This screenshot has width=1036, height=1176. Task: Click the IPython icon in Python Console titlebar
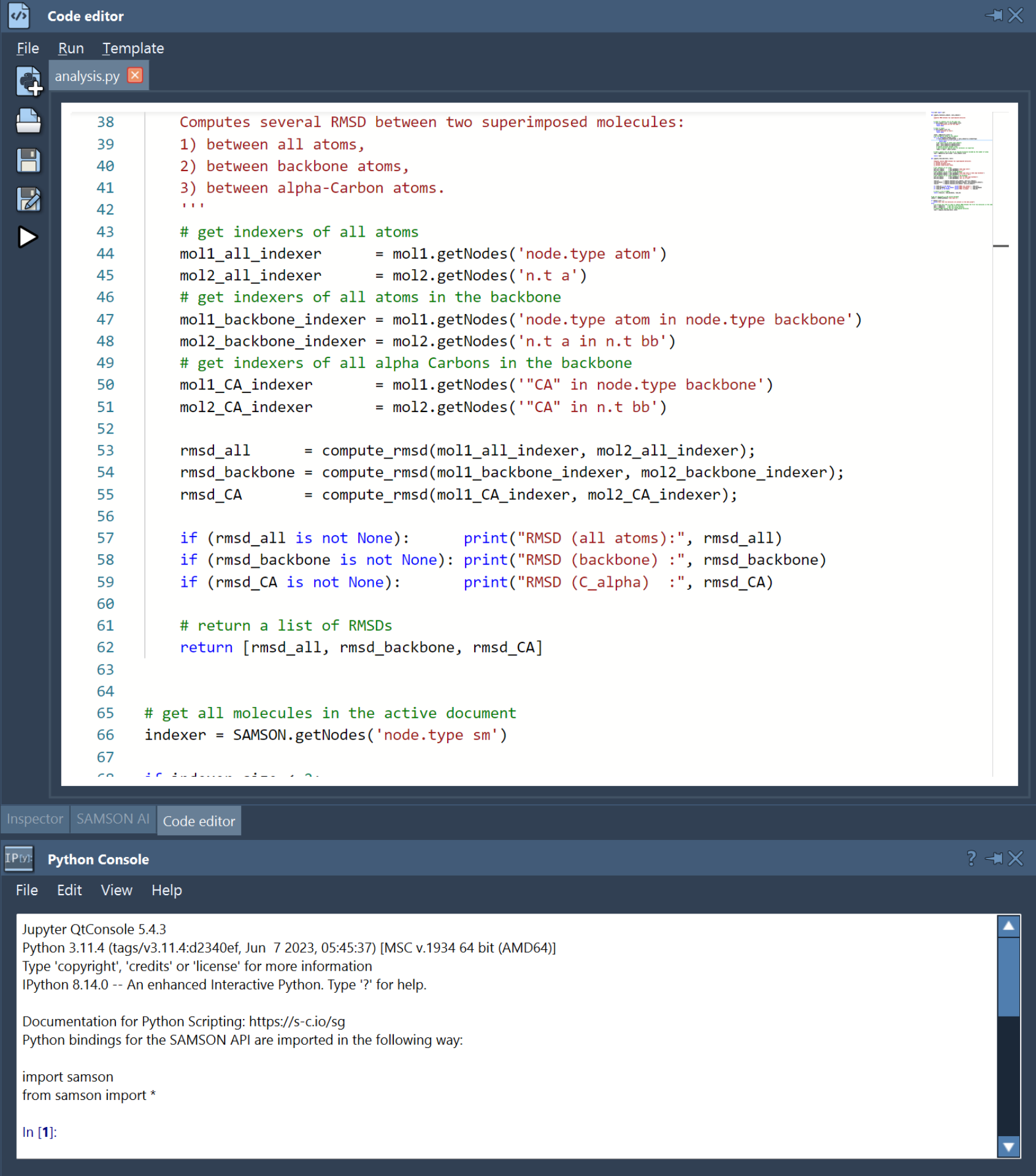[18, 858]
